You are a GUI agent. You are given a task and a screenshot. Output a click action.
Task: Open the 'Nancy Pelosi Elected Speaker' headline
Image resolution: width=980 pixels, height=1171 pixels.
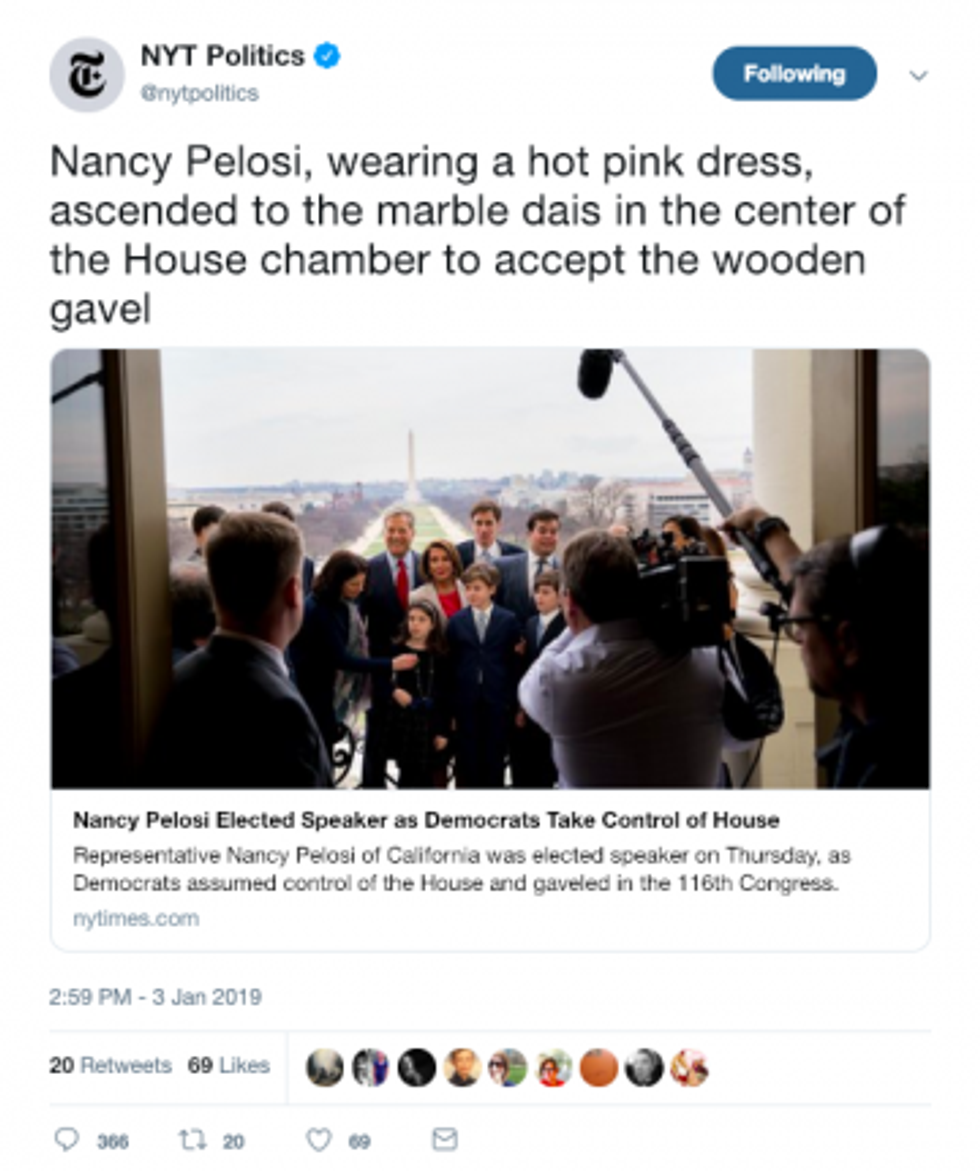[425, 820]
